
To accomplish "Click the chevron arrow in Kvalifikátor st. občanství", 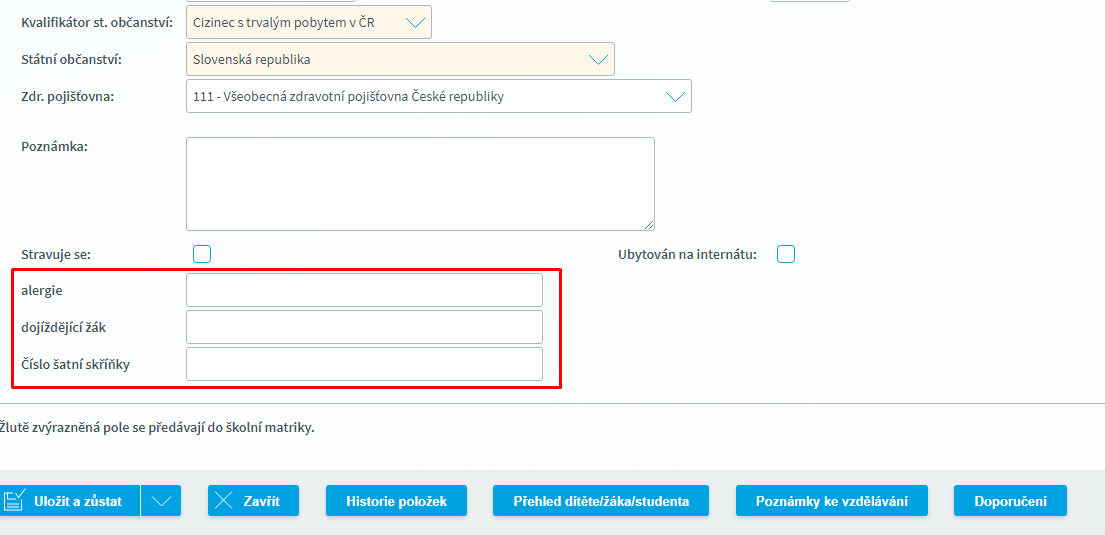I will [415, 22].
